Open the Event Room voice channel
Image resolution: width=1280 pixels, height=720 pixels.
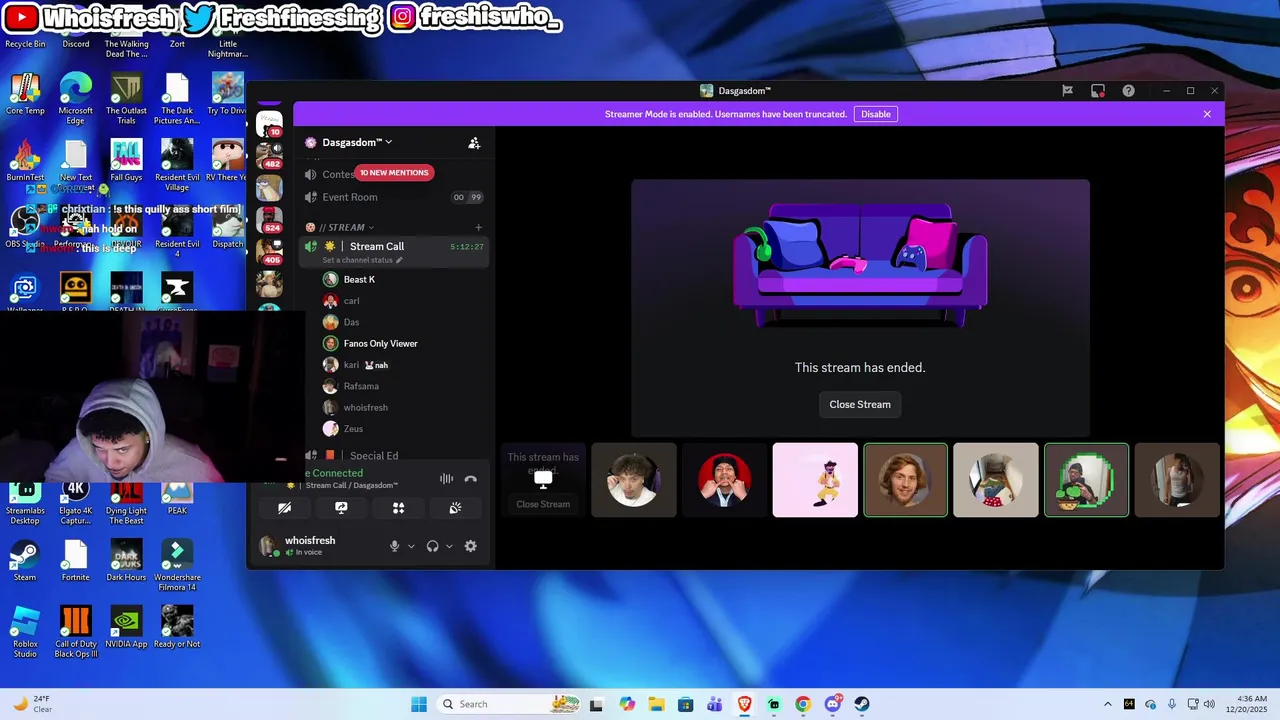click(394, 197)
